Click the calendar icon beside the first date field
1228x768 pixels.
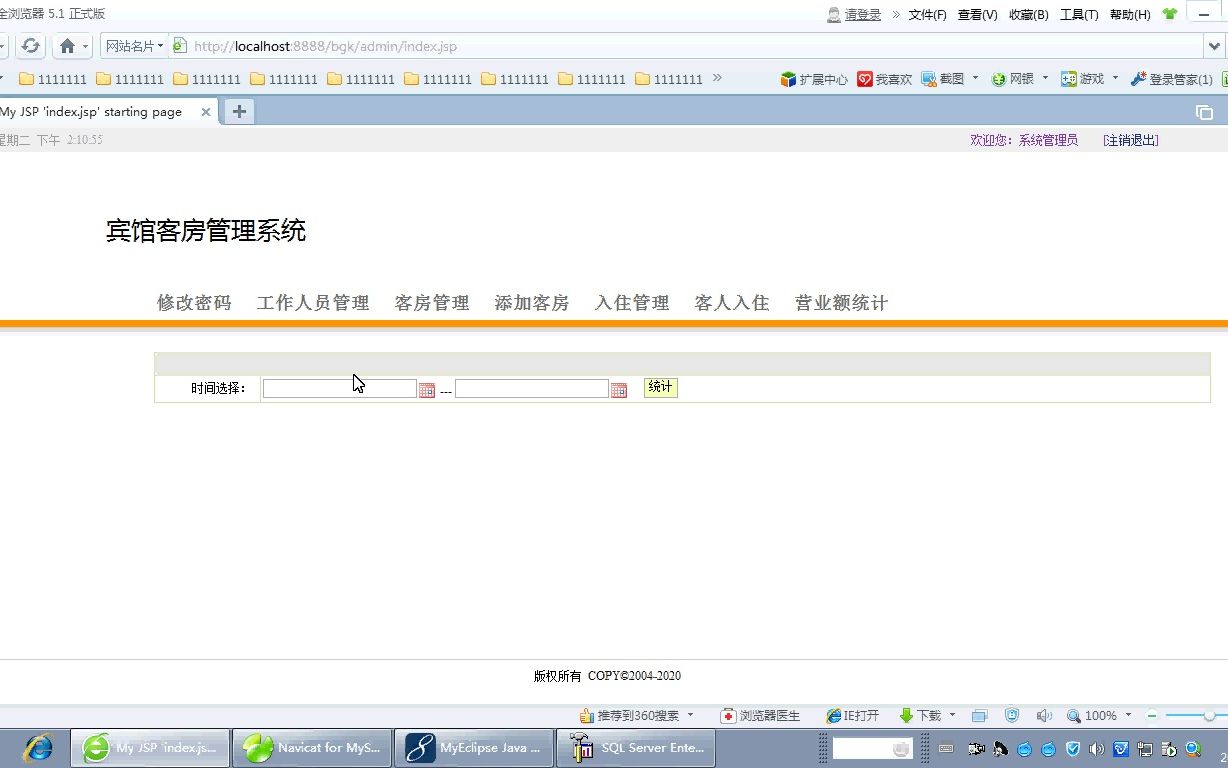pyautogui.click(x=428, y=389)
